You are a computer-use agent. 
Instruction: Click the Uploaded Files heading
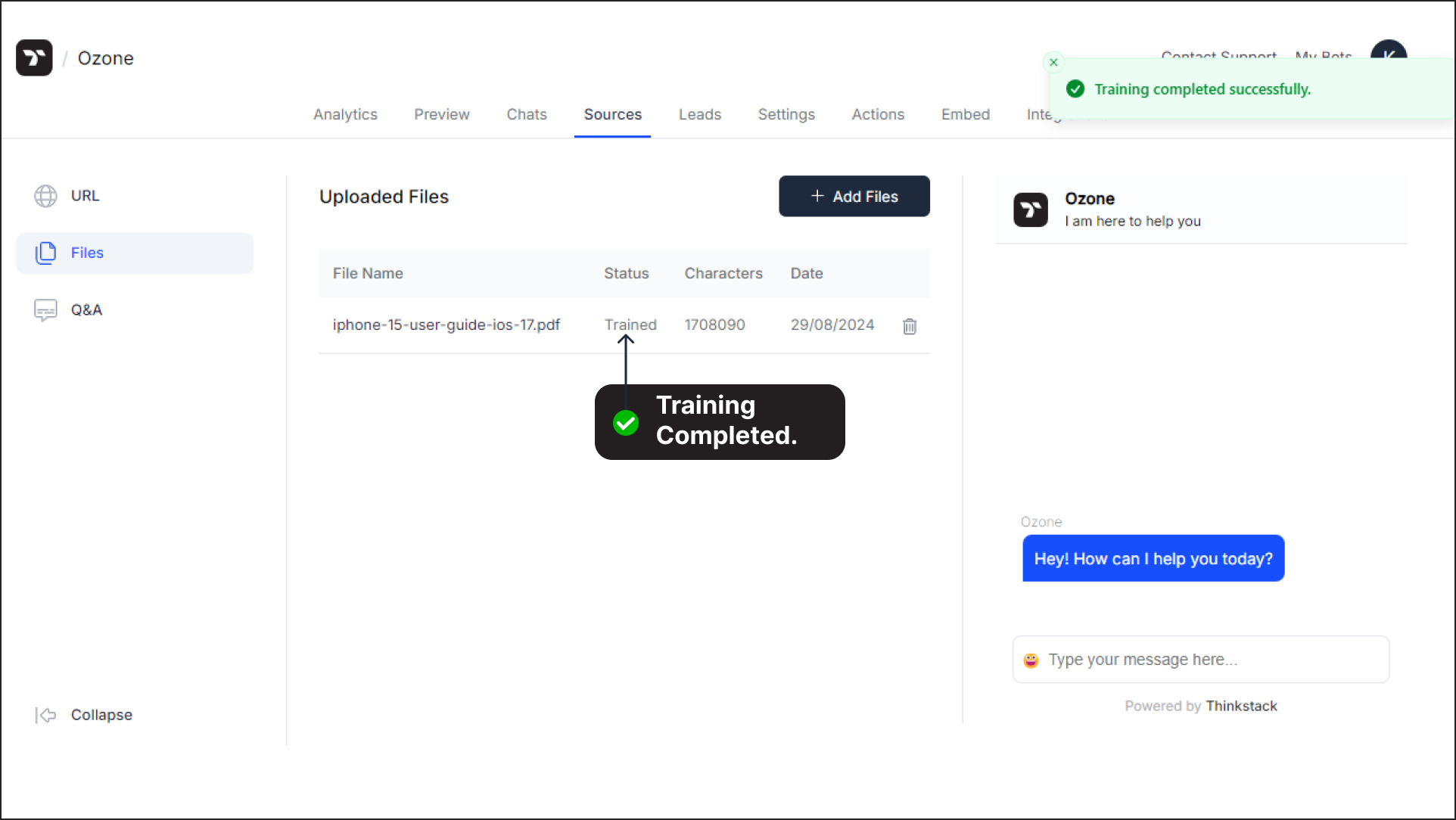(x=384, y=197)
